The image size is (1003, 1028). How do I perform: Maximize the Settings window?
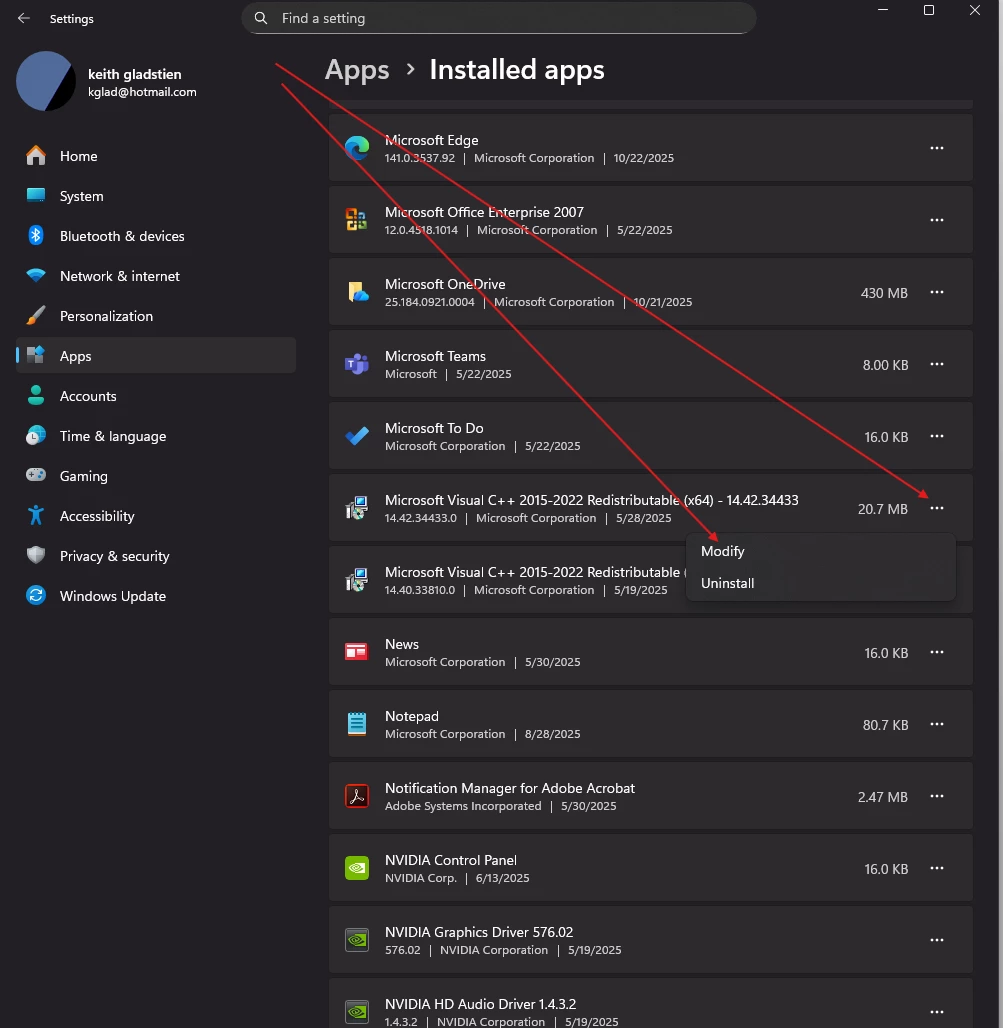point(929,10)
